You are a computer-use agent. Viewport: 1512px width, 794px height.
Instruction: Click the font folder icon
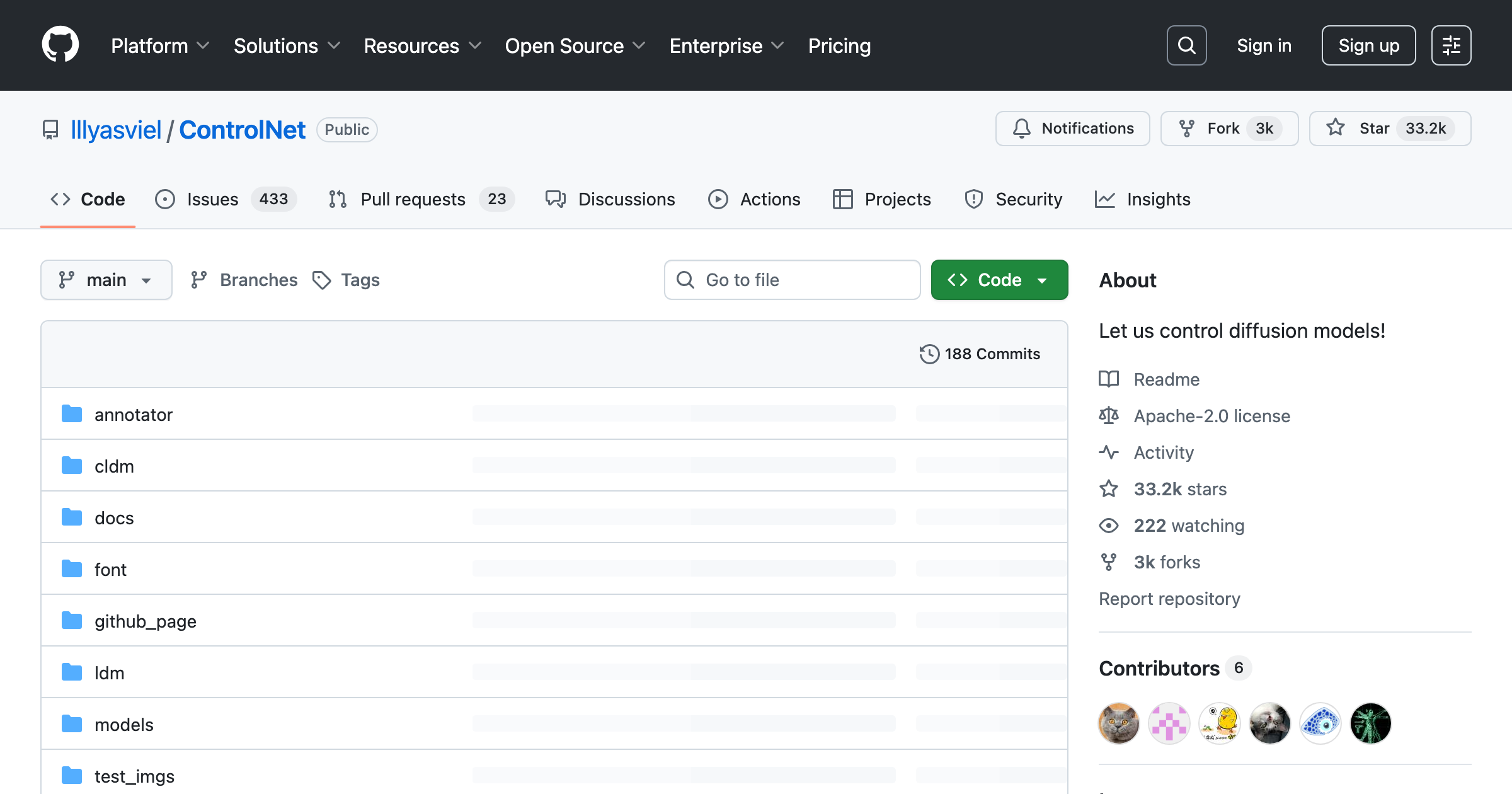coord(72,569)
